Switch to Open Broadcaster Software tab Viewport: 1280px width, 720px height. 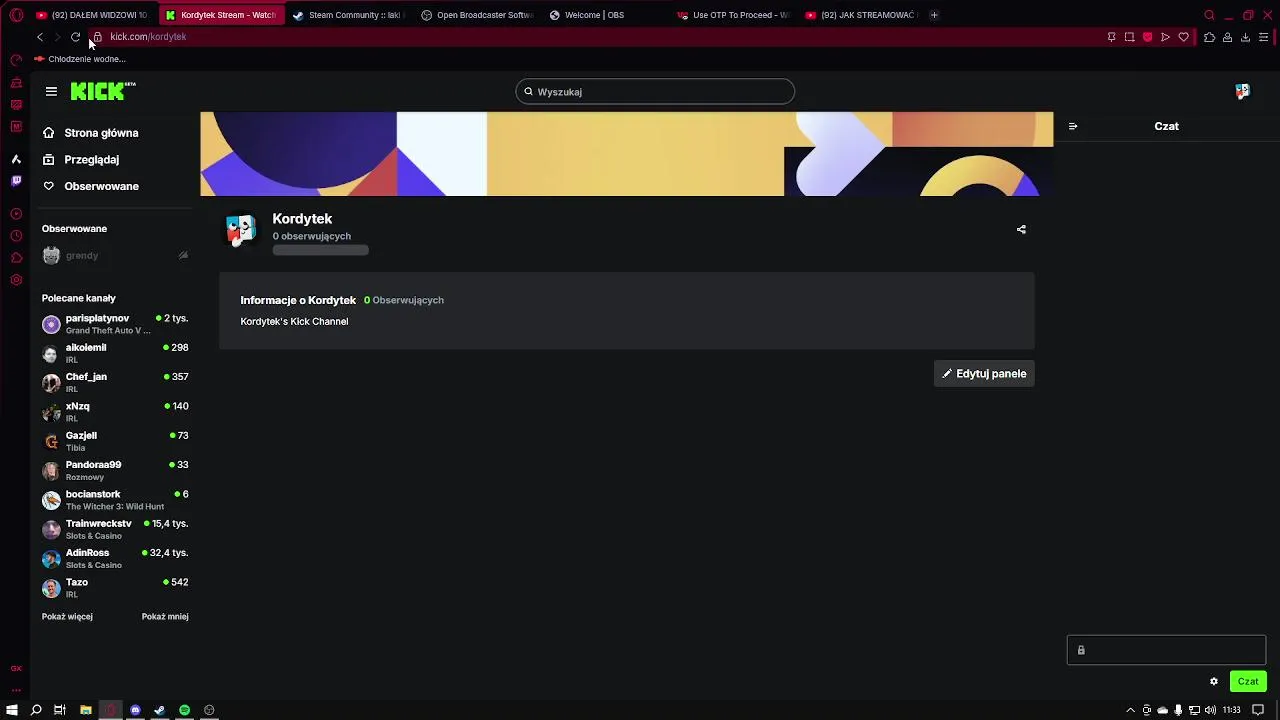(x=477, y=15)
